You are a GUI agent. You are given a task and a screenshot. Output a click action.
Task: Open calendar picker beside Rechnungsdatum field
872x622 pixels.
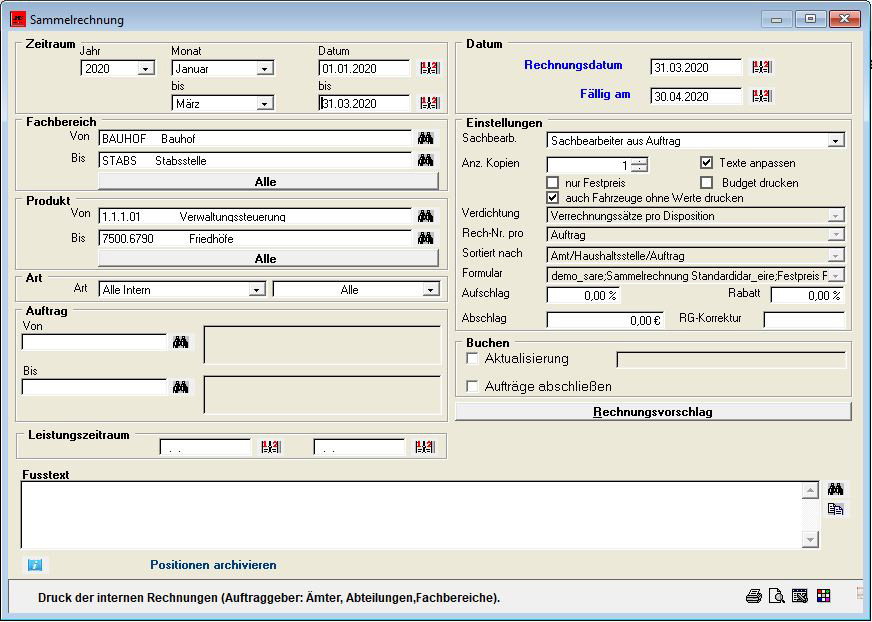pyautogui.click(x=762, y=67)
